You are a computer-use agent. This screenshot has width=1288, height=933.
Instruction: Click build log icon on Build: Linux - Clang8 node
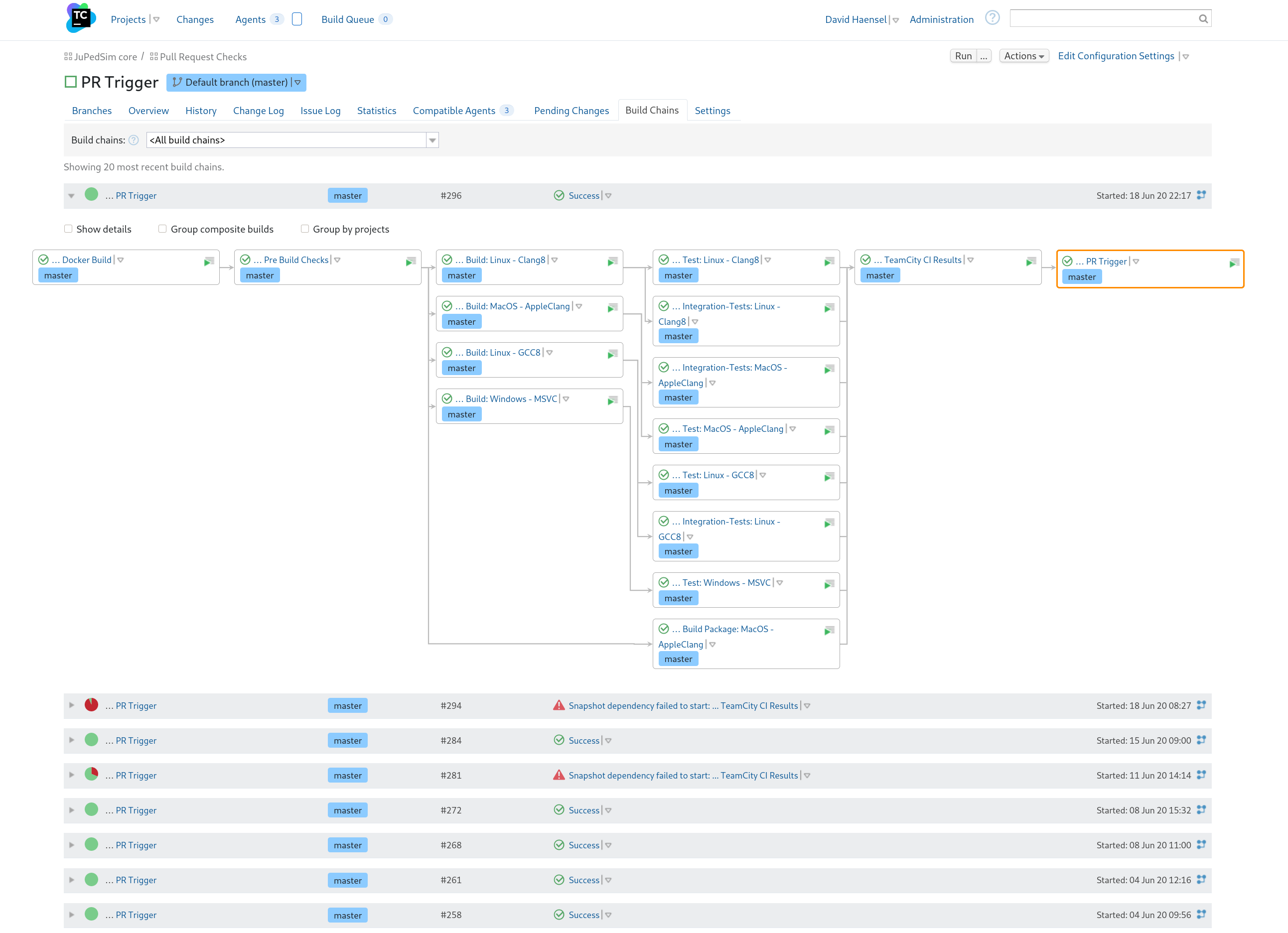(x=612, y=261)
